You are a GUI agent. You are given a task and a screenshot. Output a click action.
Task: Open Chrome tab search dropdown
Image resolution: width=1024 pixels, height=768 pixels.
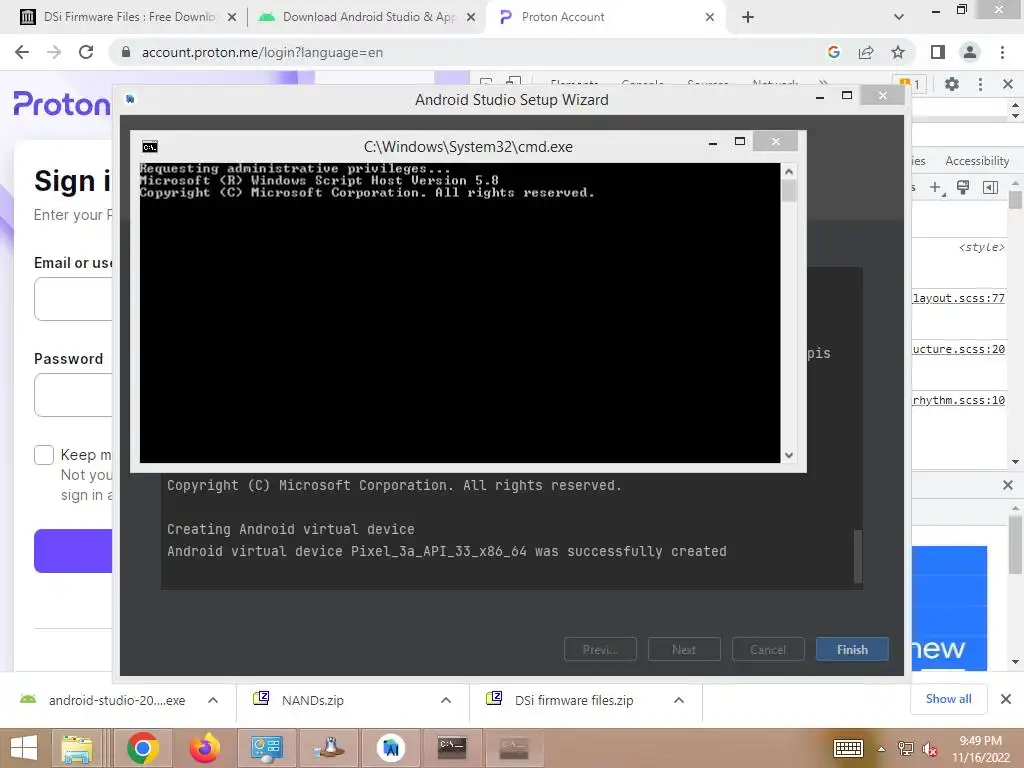[x=899, y=17]
